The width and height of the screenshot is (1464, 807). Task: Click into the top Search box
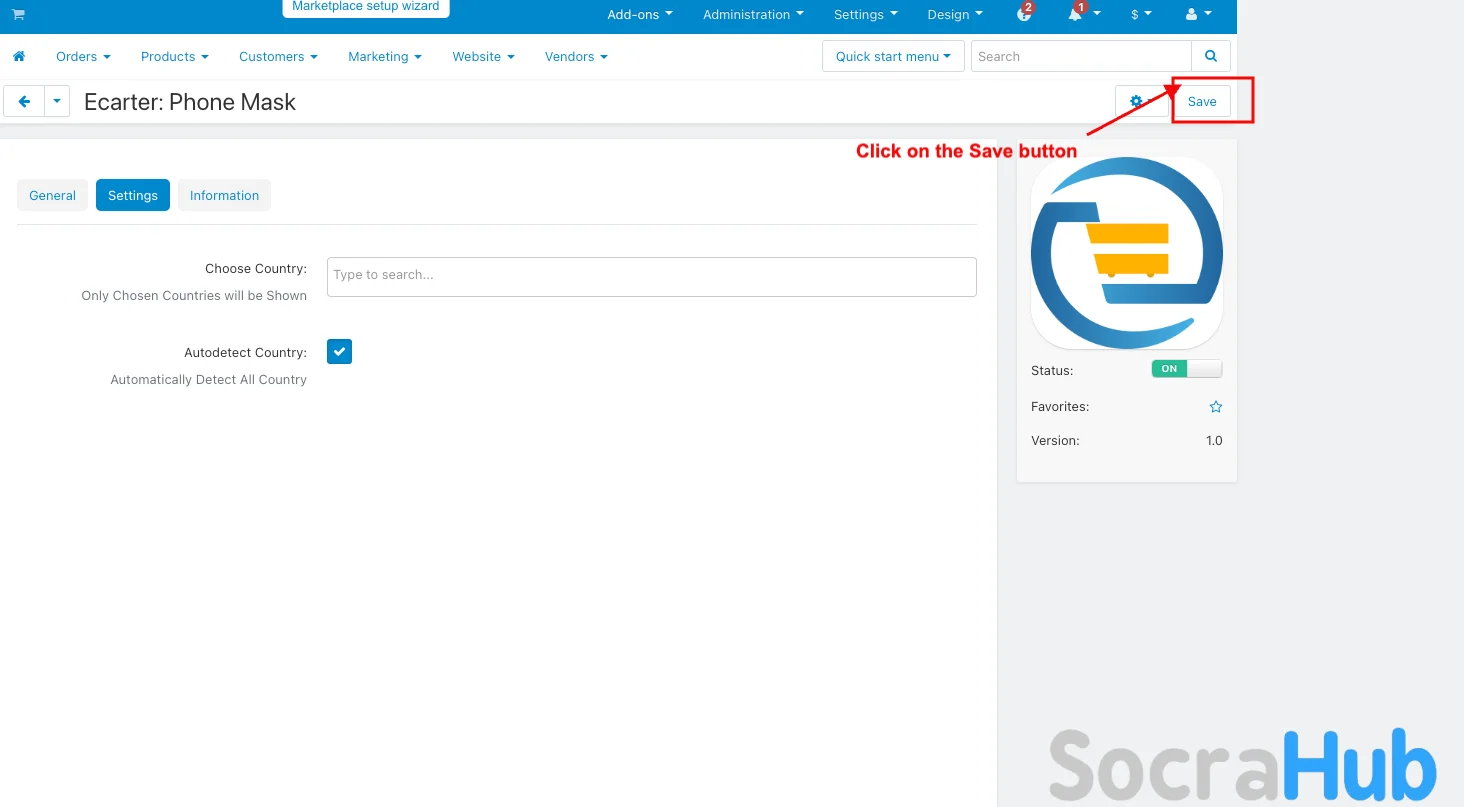click(1081, 56)
